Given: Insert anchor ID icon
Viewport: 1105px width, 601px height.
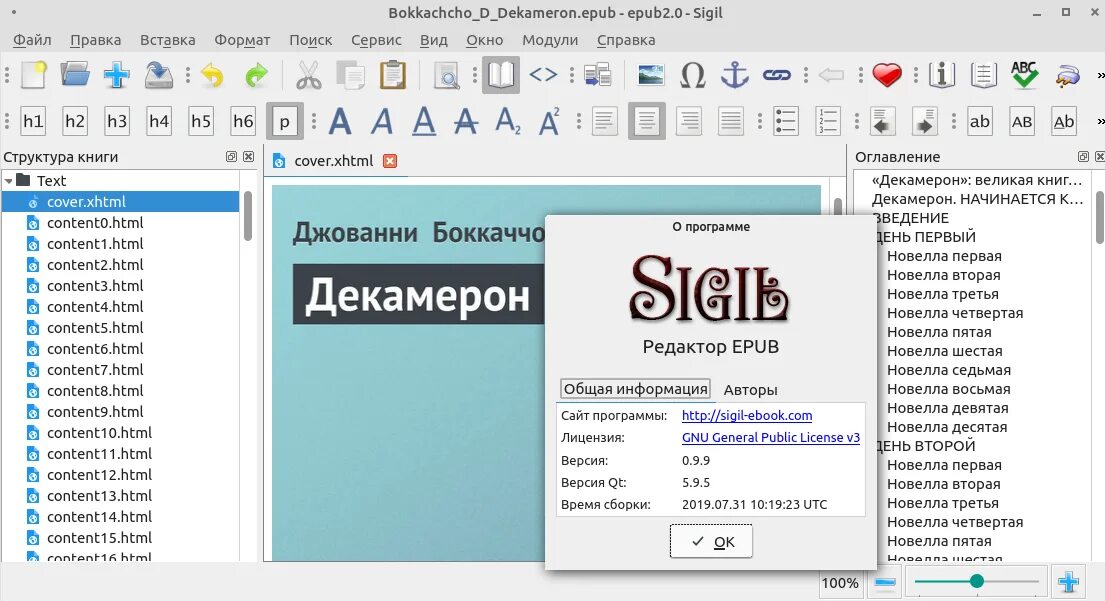Looking at the screenshot, I should 734,75.
